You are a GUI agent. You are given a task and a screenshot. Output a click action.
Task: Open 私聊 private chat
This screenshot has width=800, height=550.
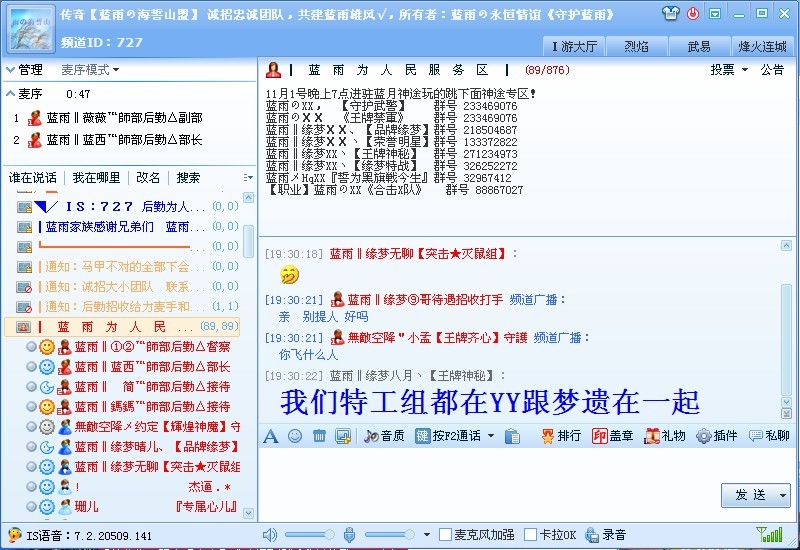pyautogui.click(x=769, y=436)
